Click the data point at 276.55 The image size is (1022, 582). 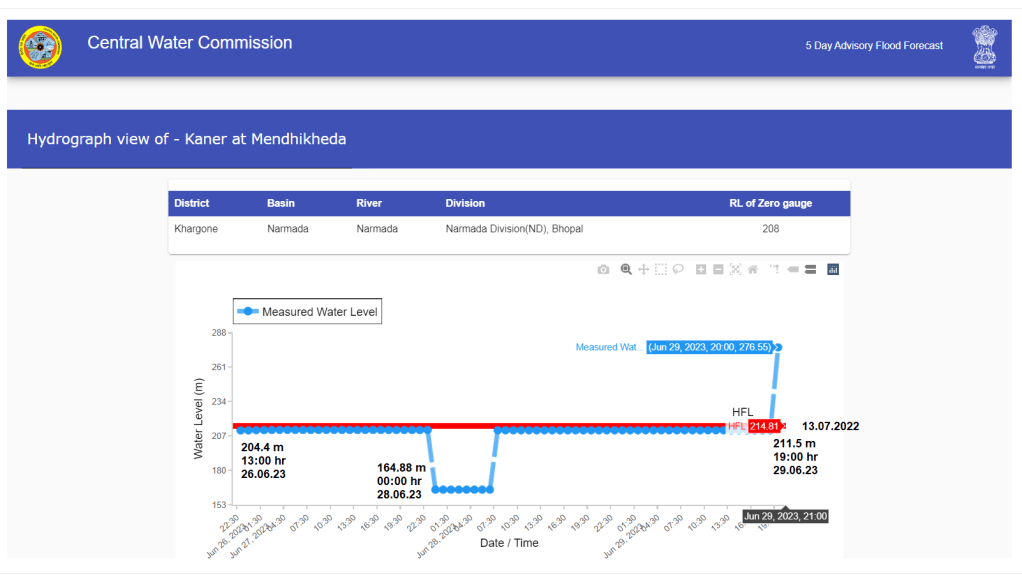click(x=778, y=347)
